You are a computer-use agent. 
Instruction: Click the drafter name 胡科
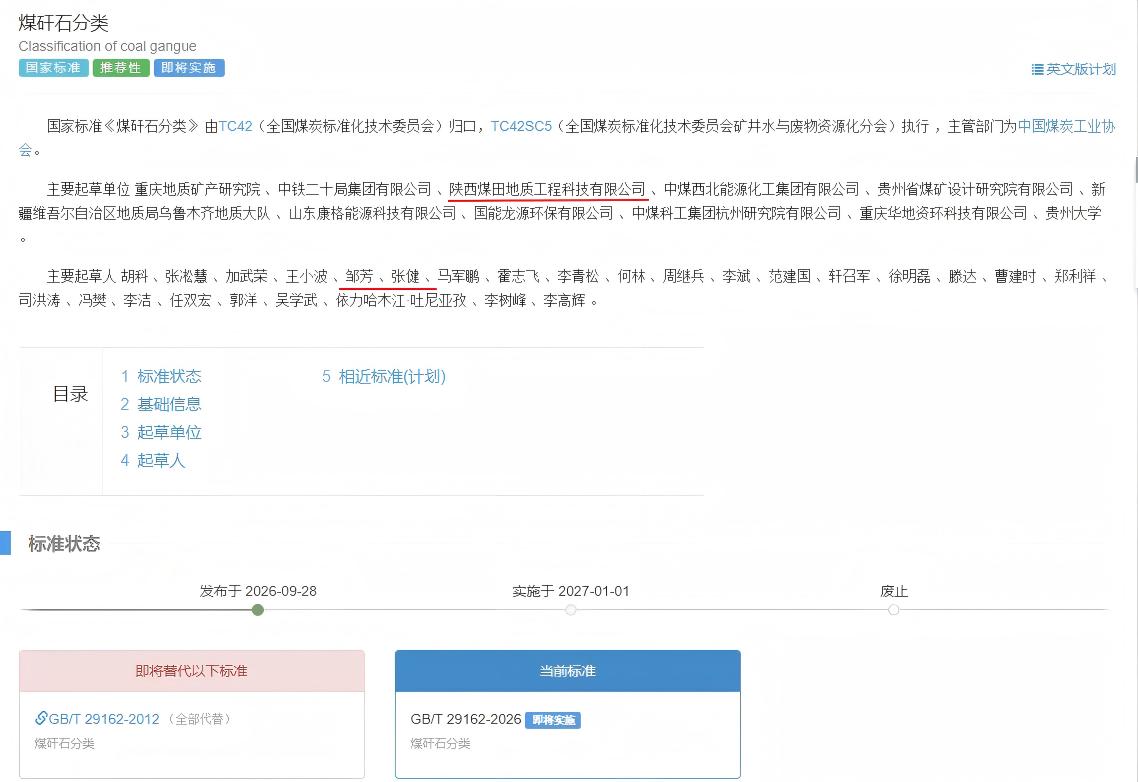point(134,277)
